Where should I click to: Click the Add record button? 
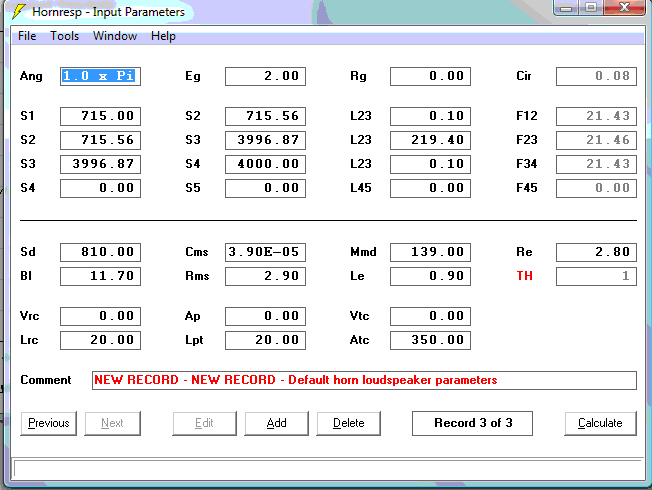pyautogui.click(x=277, y=423)
